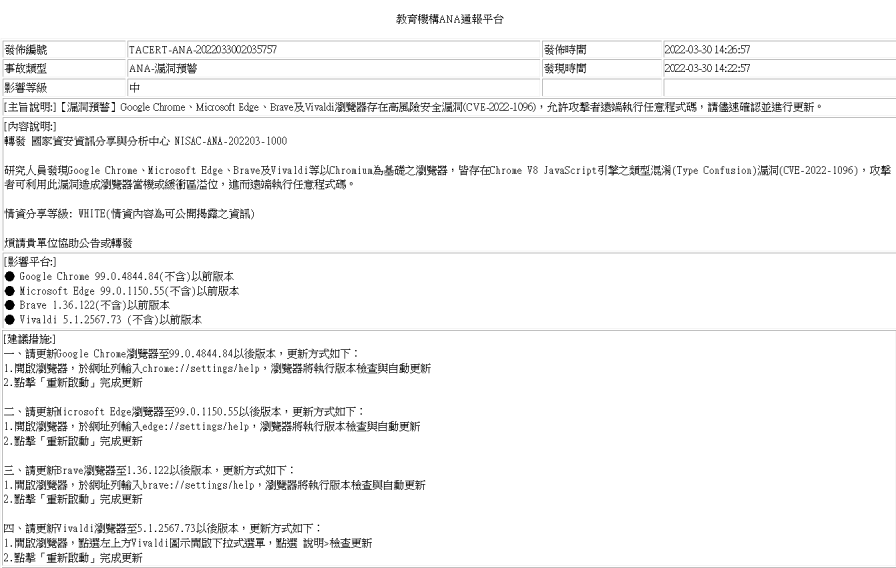Click the line 者可利用此漏洞造成瀏覽器當機
The image size is (896, 568).
coord(180,185)
